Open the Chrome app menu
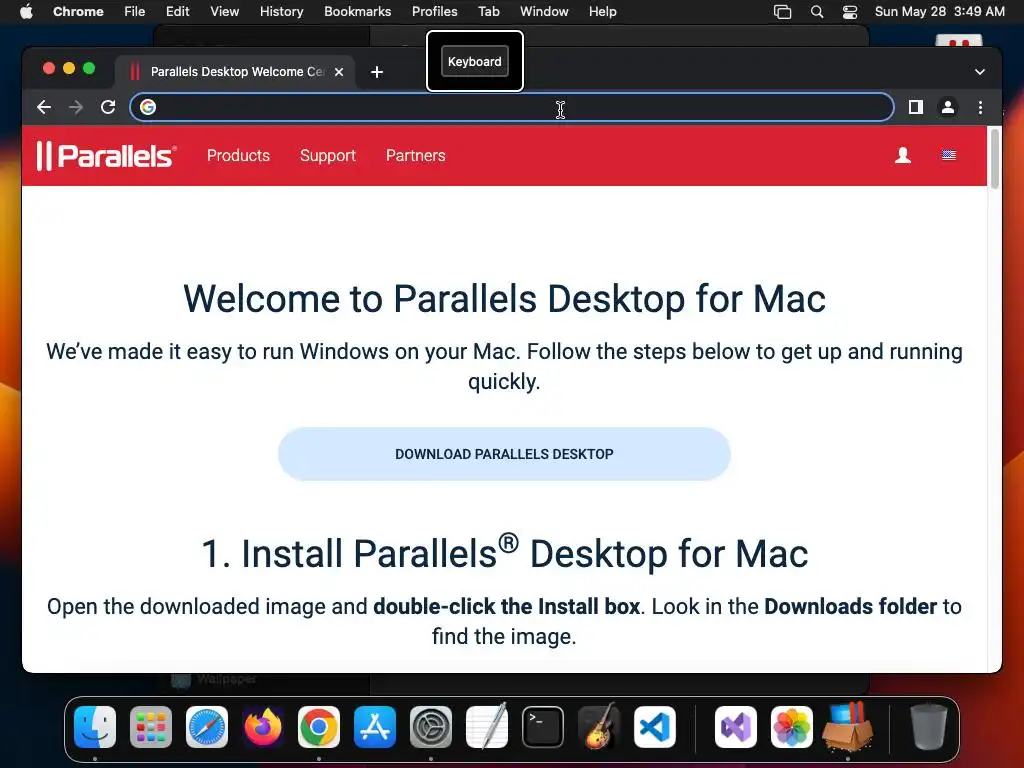Viewport: 1024px width, 768px height. click(78, 12)
